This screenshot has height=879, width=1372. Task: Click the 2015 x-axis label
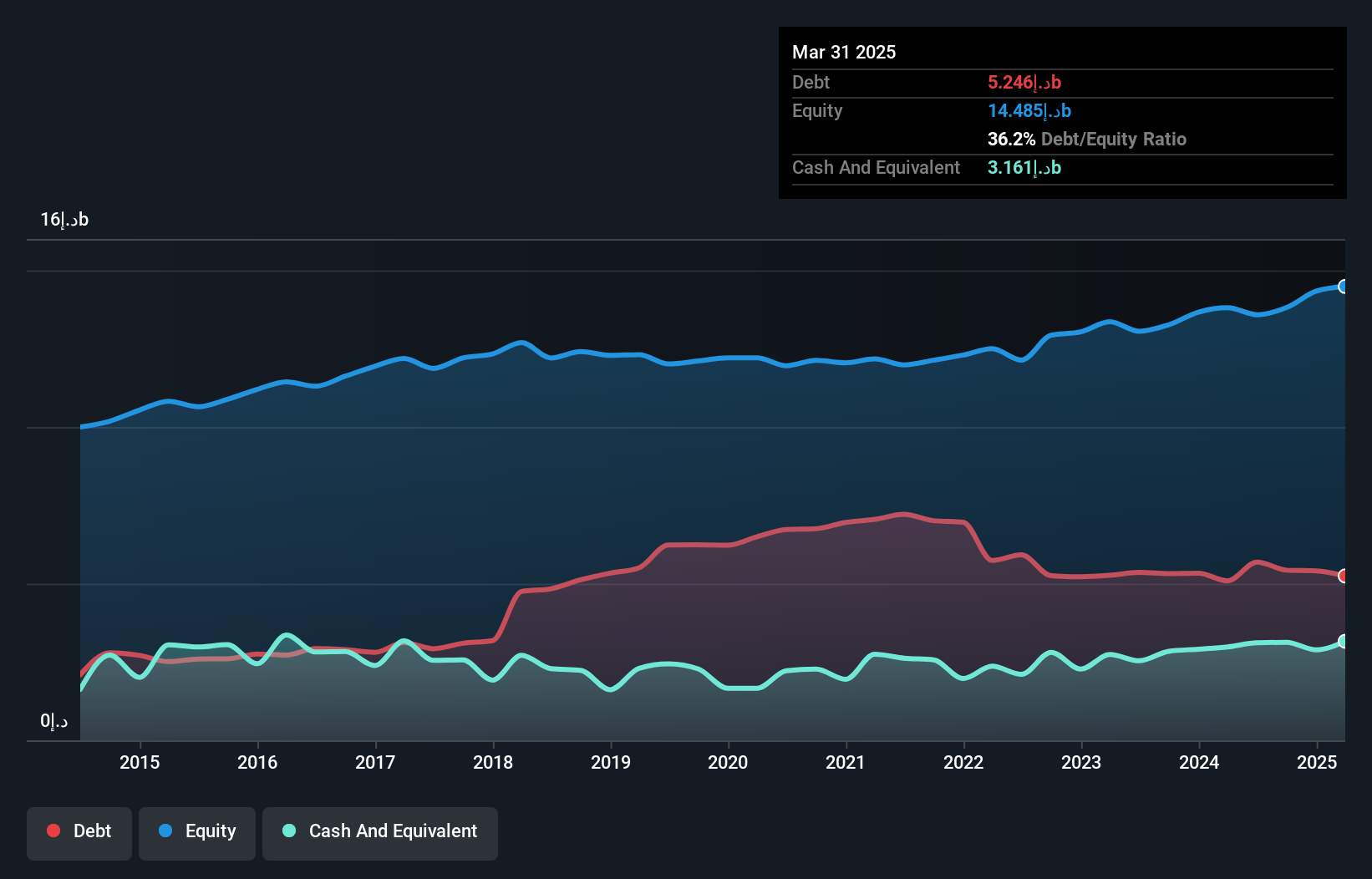(x=140, y=762)
